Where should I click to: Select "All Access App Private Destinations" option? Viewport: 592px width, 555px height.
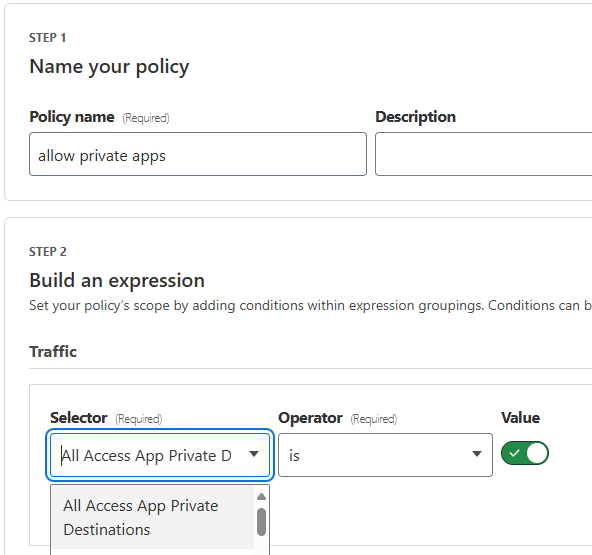coord(153,517)
